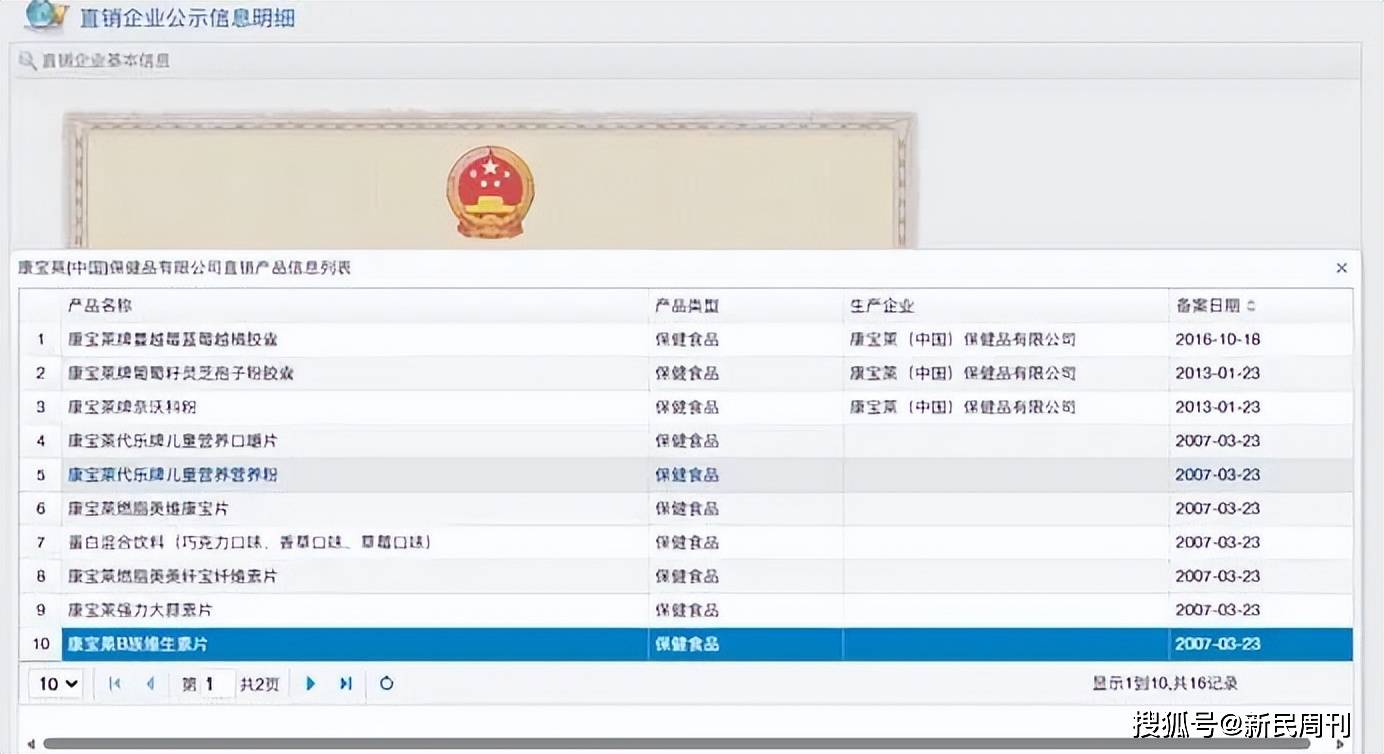
Task: Click 保健食品 in row 9
Action: point(687,610)
